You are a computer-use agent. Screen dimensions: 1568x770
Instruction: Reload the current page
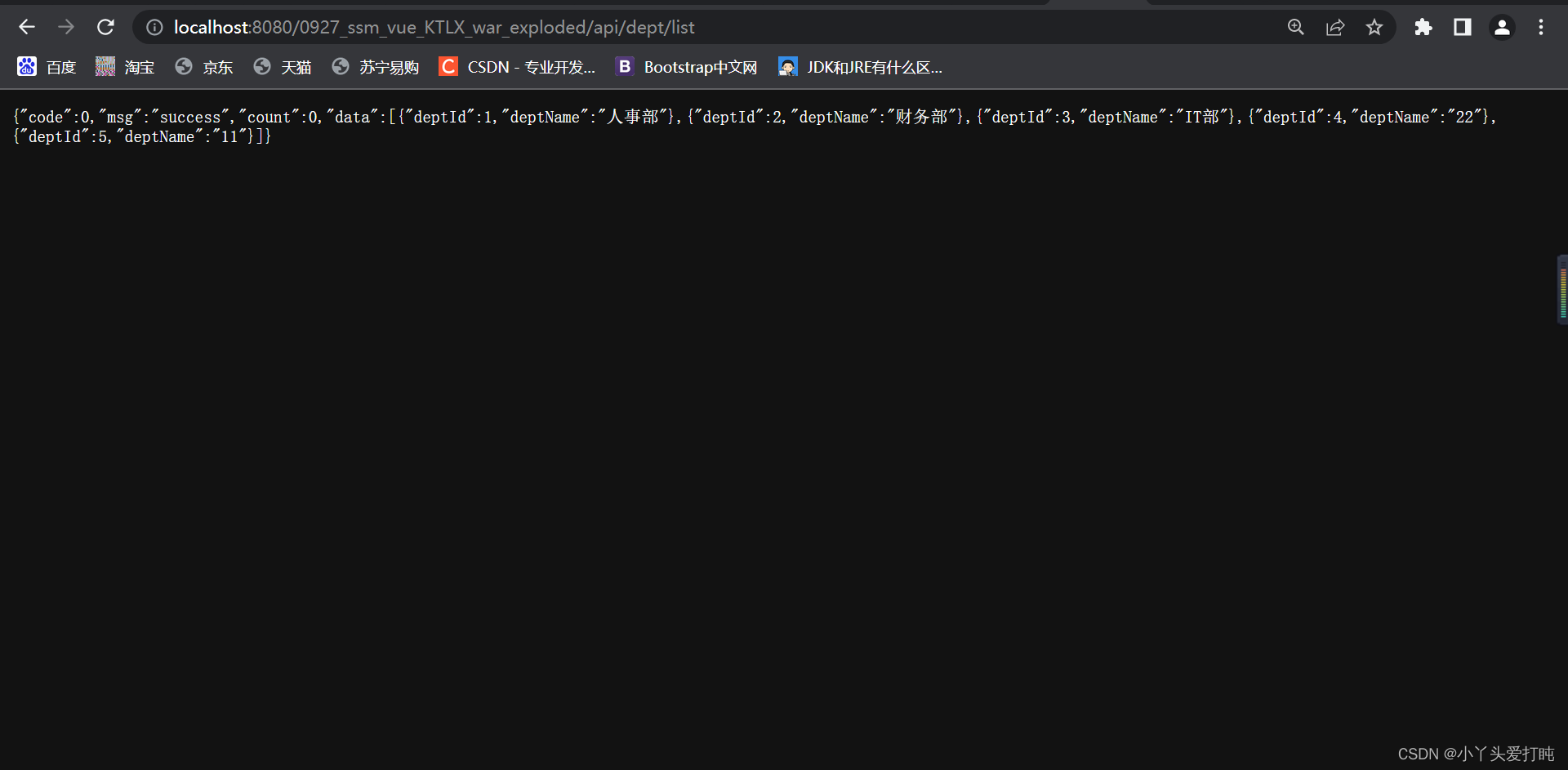pos(105,27)
